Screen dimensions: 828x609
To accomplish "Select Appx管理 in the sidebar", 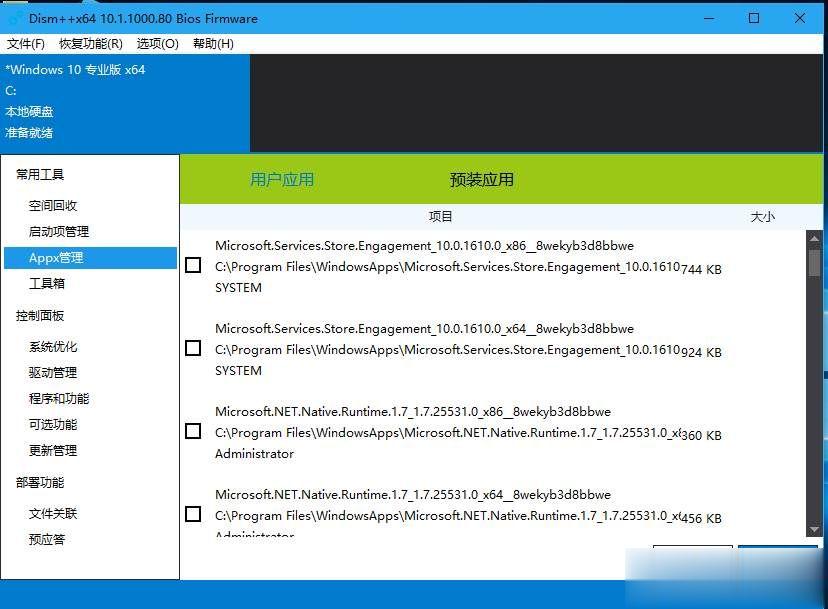I will point(90,258).
